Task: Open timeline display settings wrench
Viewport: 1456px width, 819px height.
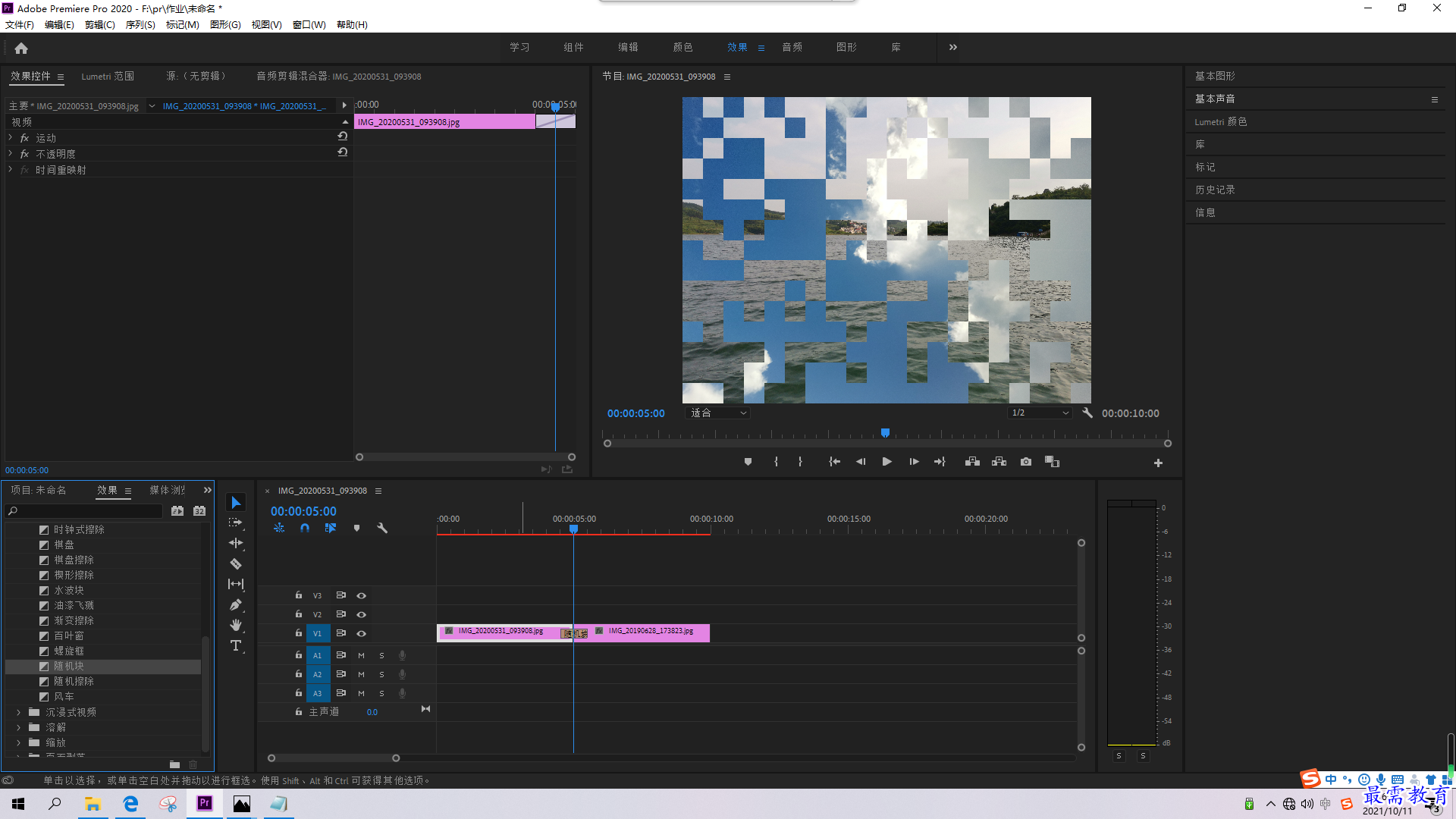Action: [382, 528]
